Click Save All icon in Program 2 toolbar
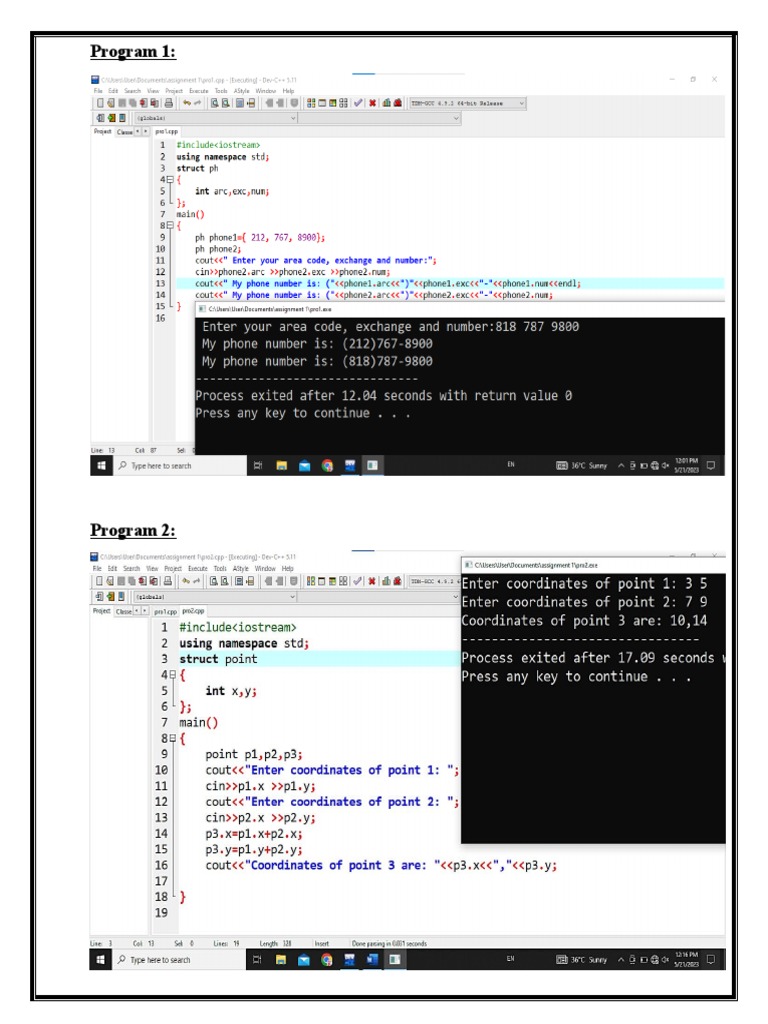 (x=131, y=581)
